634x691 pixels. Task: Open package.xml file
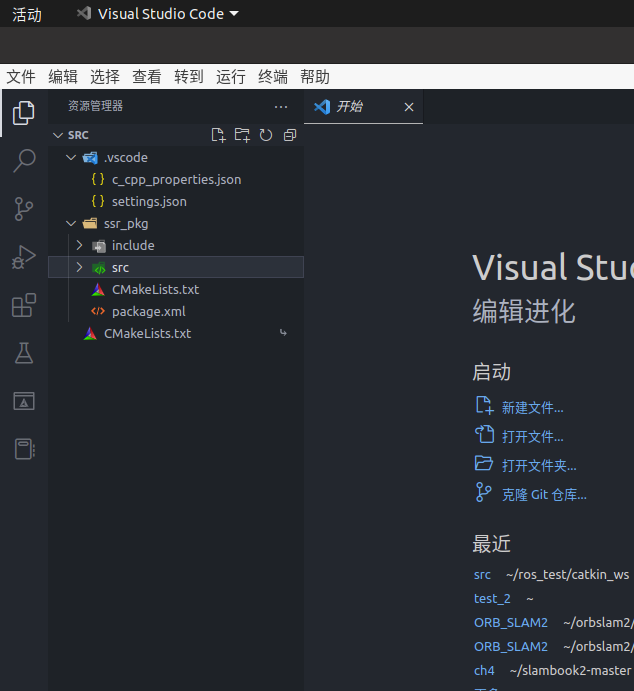(176, 312)
